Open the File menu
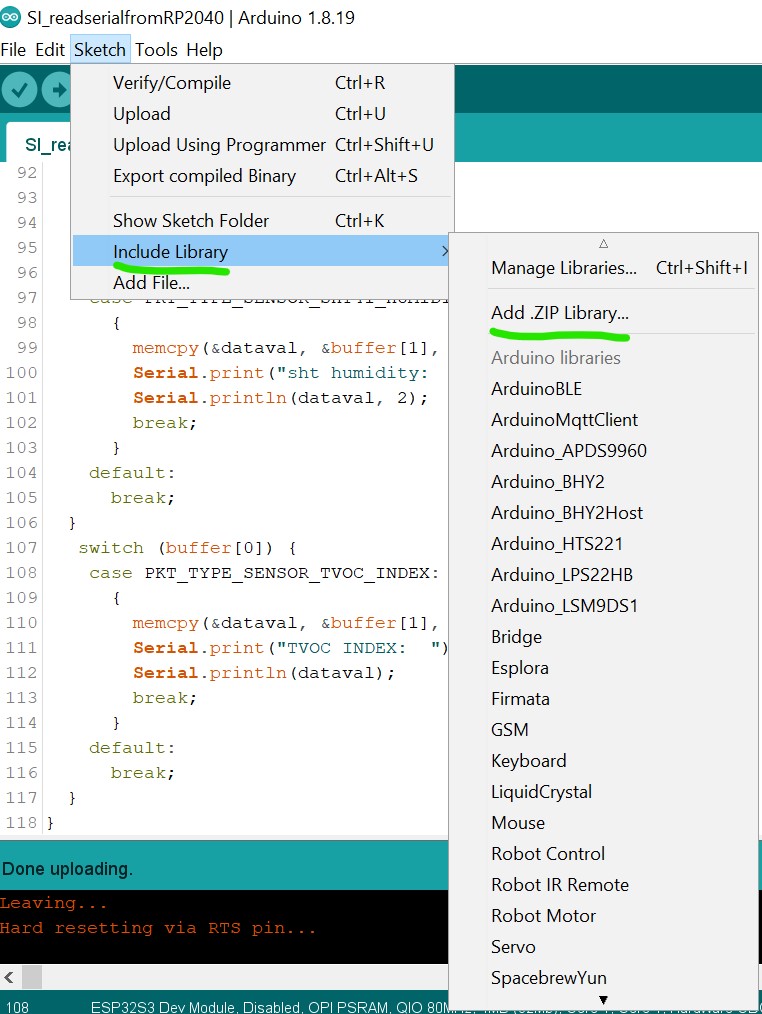Screen dimensions: 762x1014 tap(14, 50)
